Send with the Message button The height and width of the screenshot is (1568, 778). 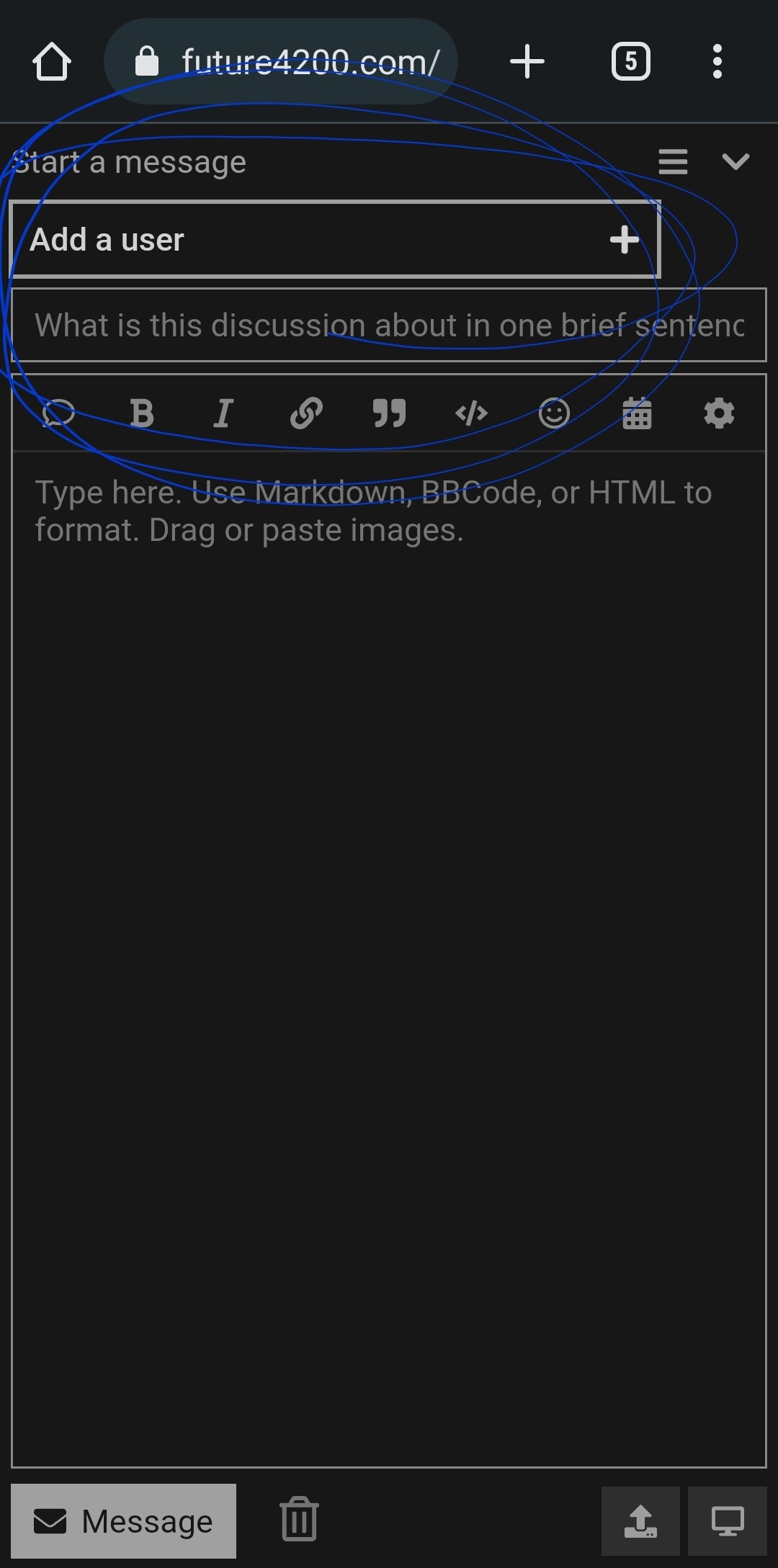tap(123, 1521)
